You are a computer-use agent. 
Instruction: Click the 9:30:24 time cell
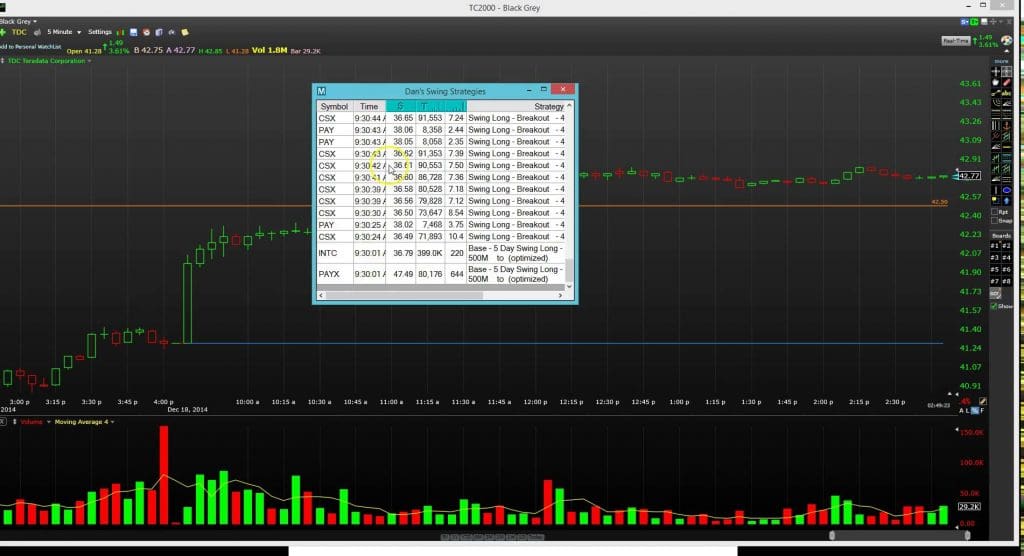tap(370, 237)
